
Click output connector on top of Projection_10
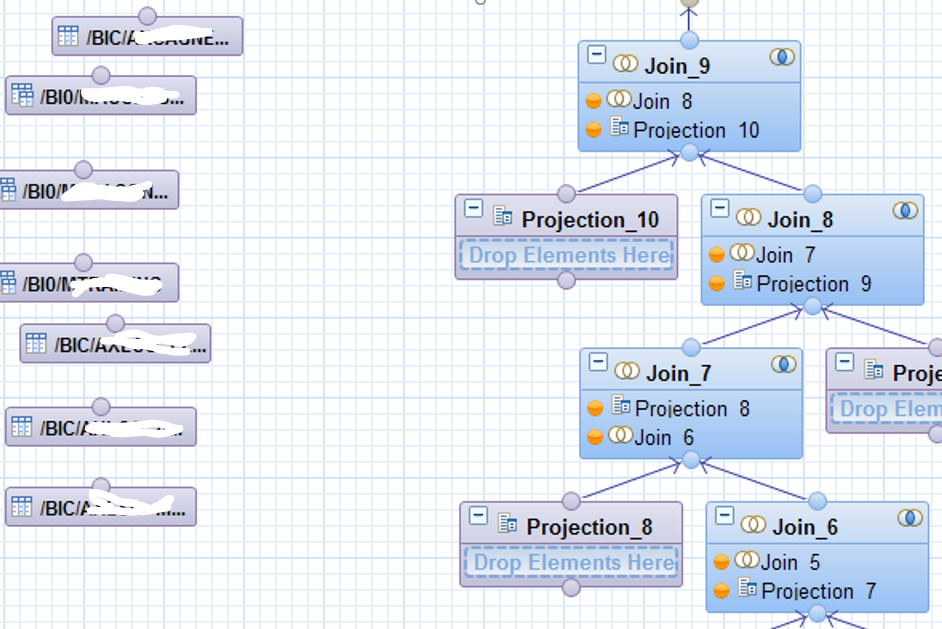567,193
